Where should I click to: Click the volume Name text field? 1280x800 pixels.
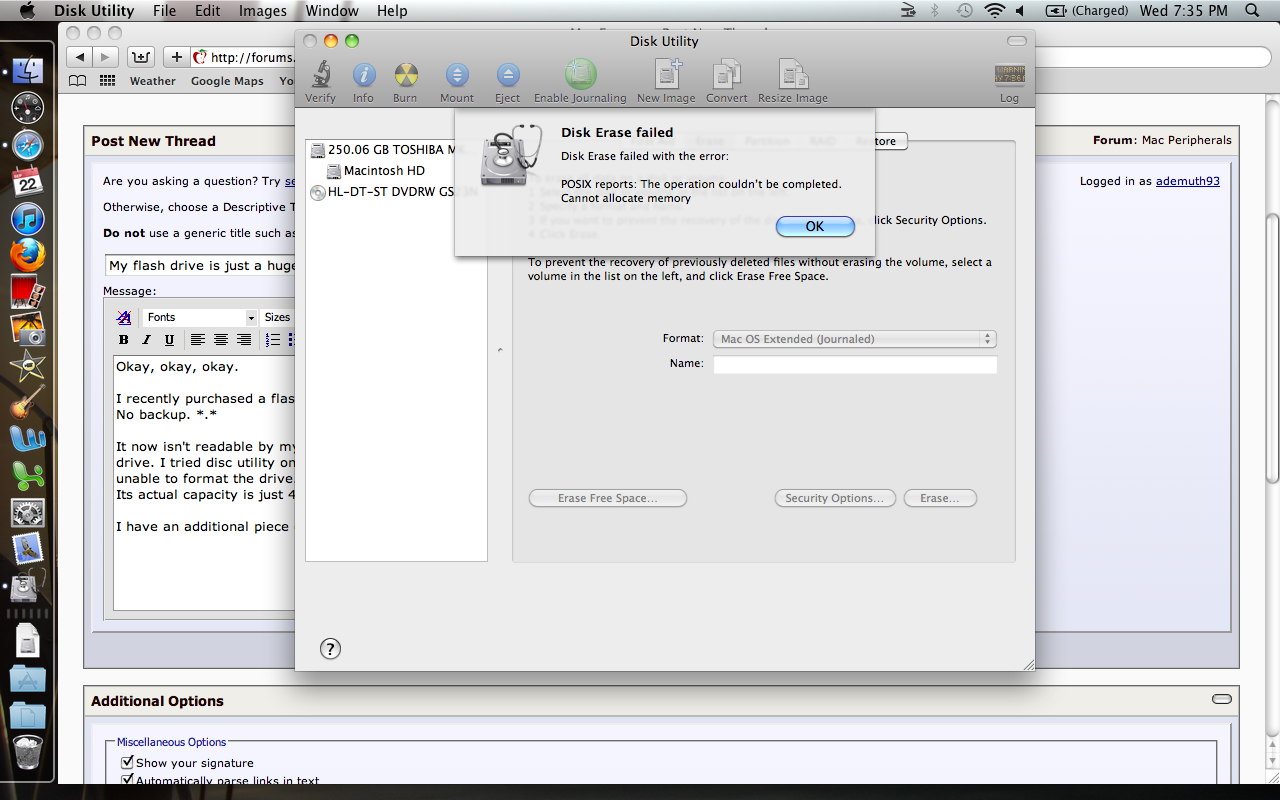click(x=855, y=364)
